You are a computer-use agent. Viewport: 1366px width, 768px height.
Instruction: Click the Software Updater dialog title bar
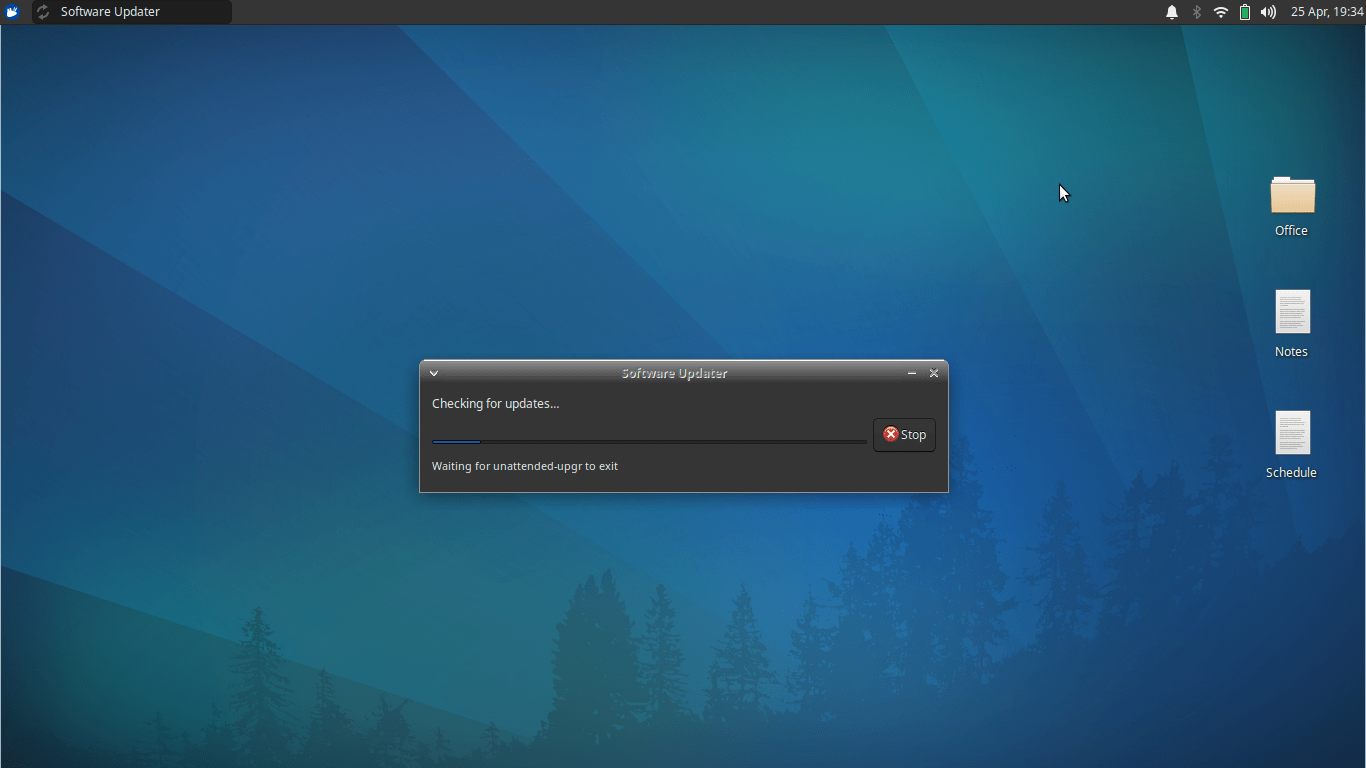(674, 373)
